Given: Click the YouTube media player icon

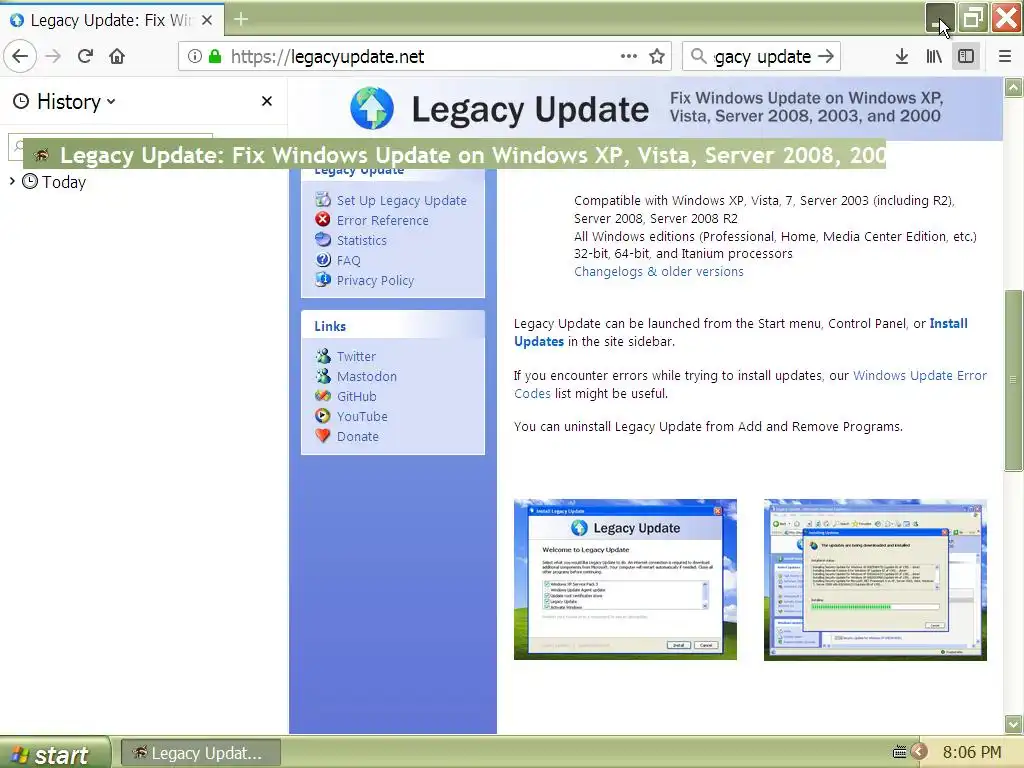Looking at the screenshot, I should (x=323, y=415).
